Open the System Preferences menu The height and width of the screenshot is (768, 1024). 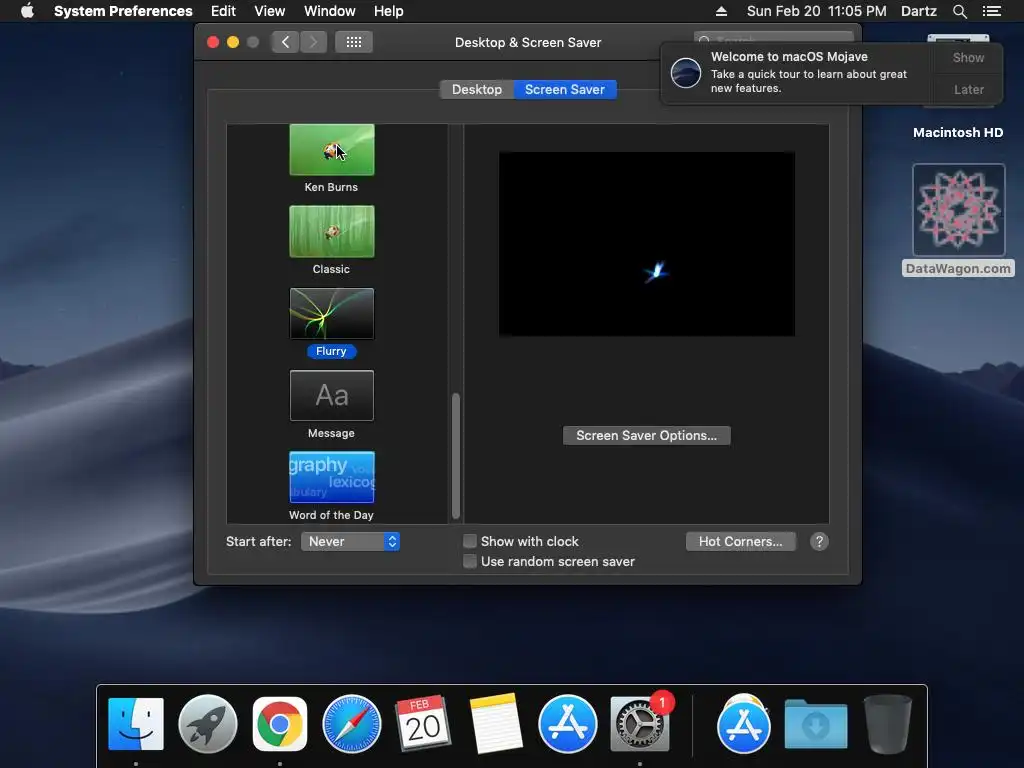pyautogui.click(x=123, y=11)
